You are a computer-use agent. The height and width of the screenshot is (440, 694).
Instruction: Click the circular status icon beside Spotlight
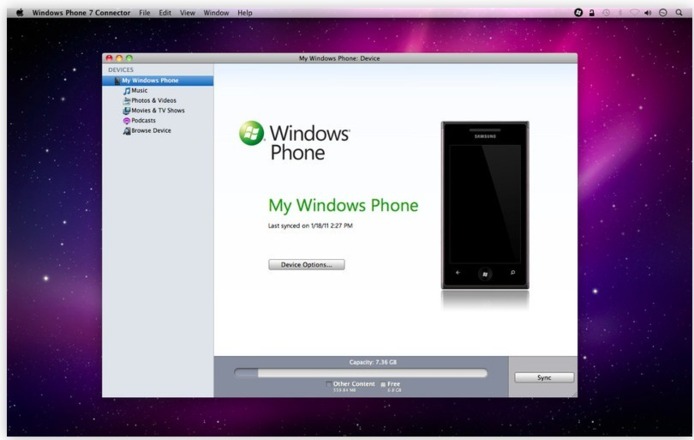[663, 13]
